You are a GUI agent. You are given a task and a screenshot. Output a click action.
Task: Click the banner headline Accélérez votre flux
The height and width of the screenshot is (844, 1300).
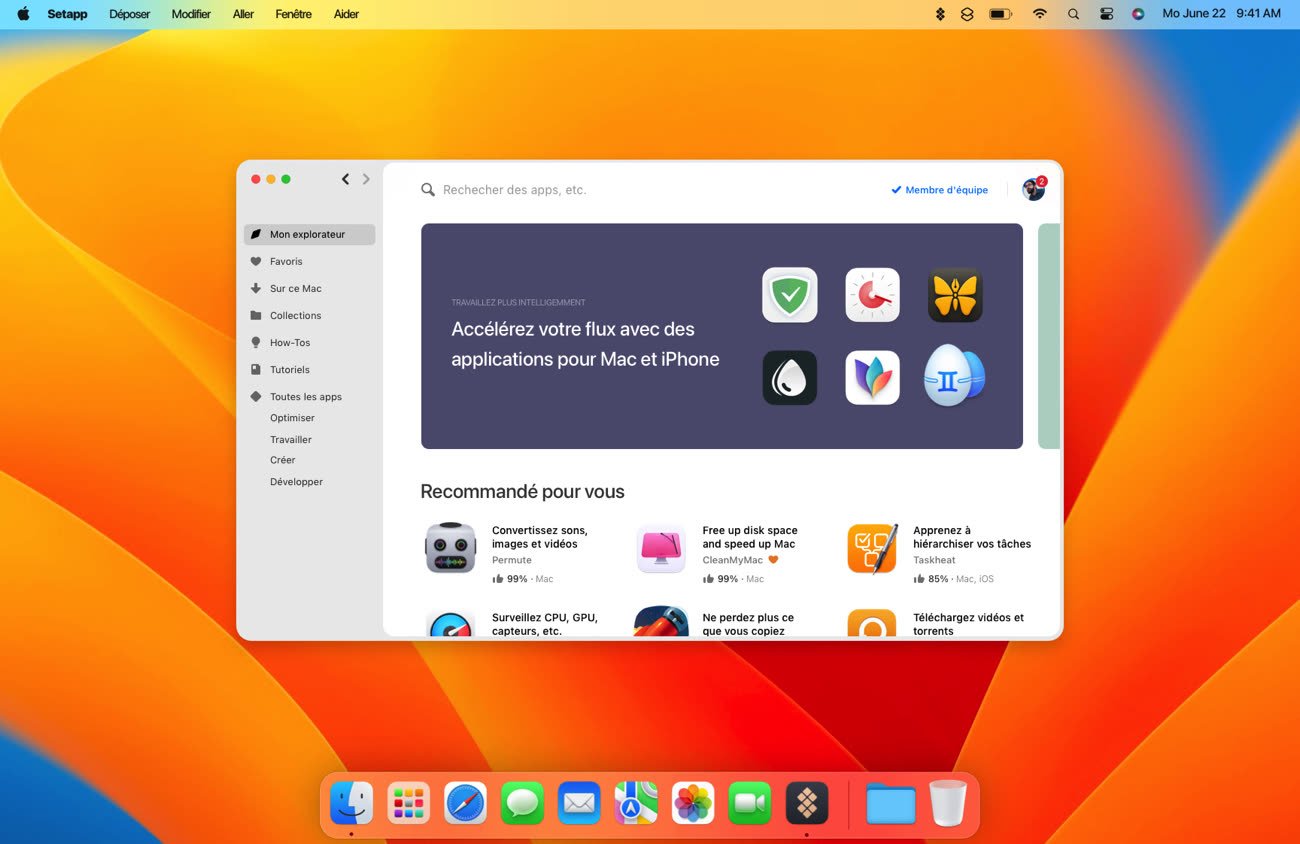click(x=585, y=344)
